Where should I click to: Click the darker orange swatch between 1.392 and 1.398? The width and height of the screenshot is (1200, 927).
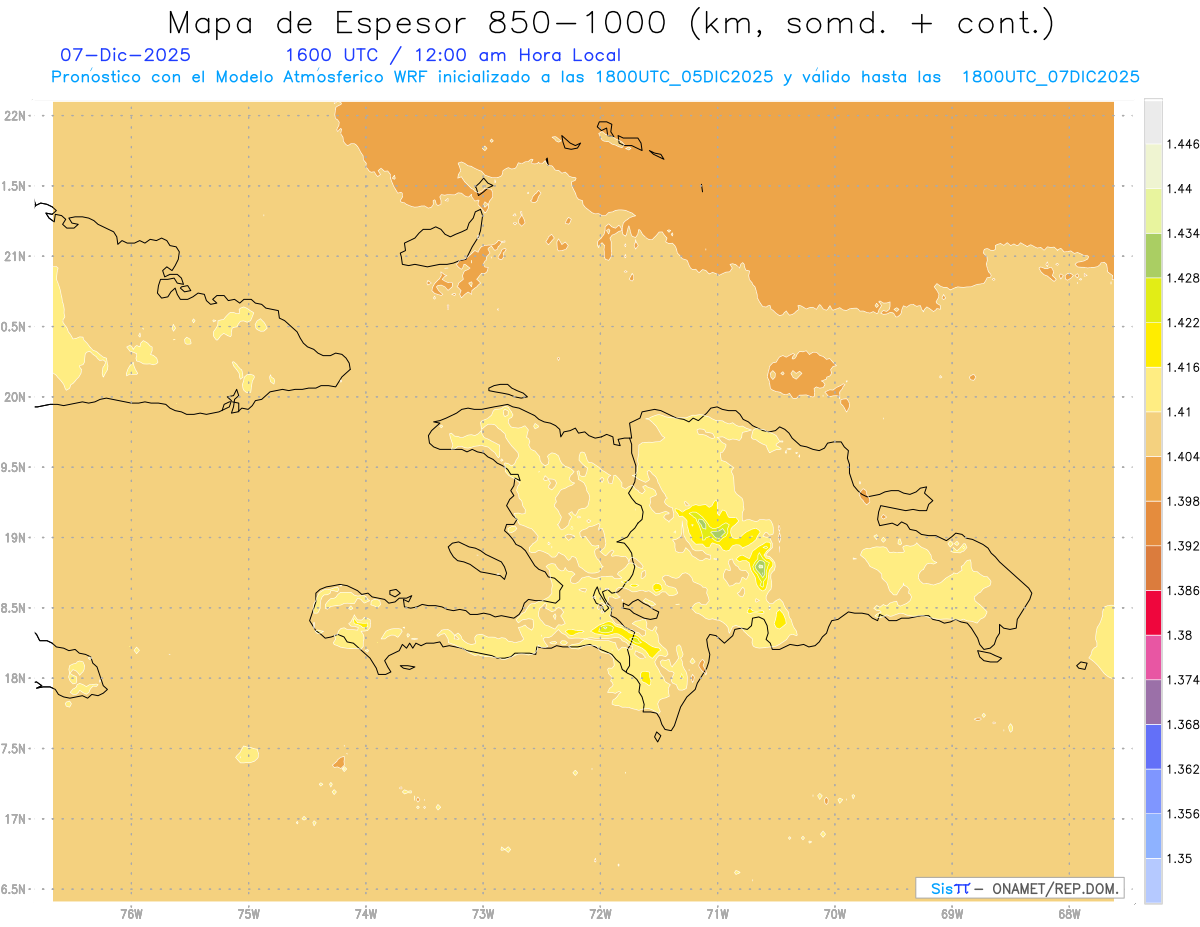1153,523
